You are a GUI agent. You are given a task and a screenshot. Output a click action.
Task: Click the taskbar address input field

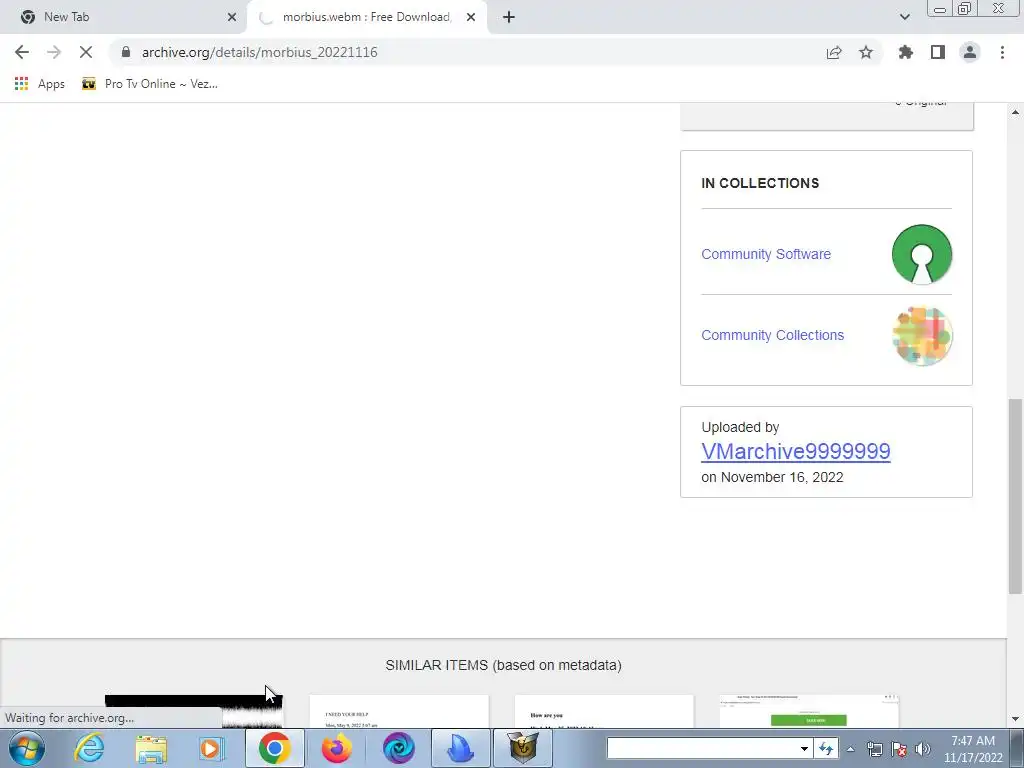coord(702,748)
